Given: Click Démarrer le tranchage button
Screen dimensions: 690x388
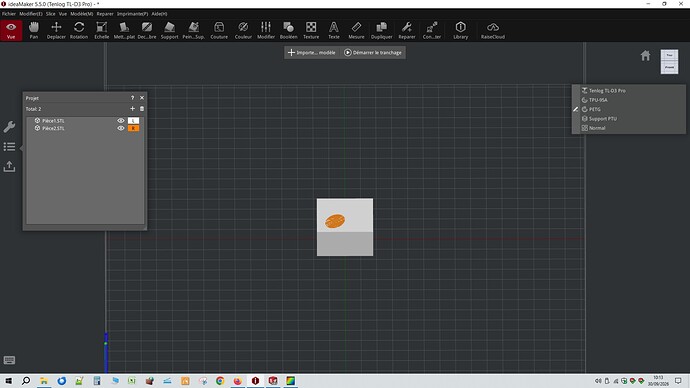Looking at the screenshot, I should tap(373, 52).
